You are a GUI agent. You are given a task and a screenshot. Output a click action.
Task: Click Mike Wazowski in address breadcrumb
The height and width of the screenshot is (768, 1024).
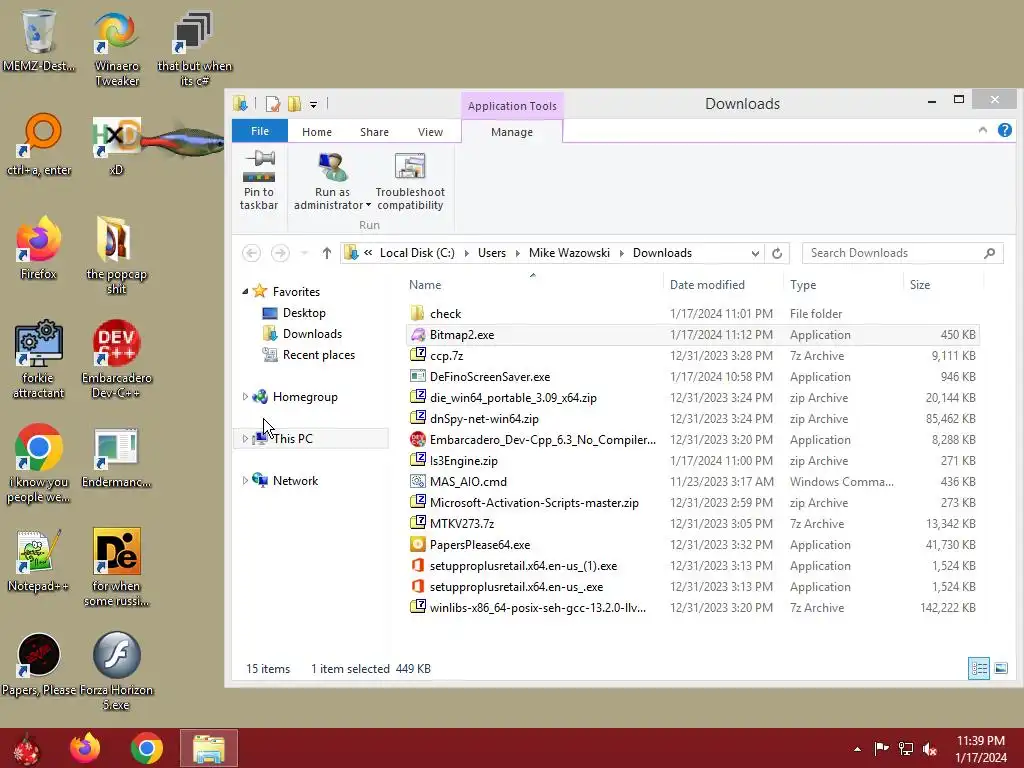pos(569,253)
